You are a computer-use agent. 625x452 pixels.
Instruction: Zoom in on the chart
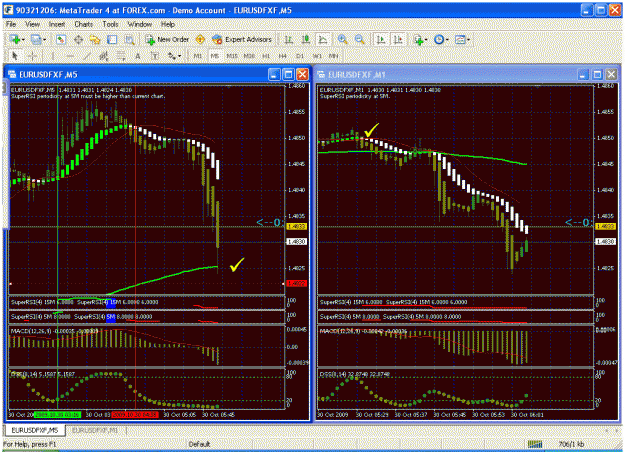[x=342, y=39]
